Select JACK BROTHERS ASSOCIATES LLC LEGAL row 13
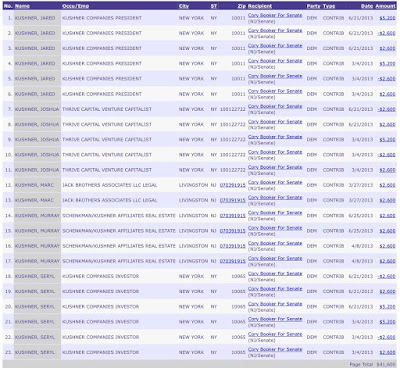 click(110, 200)
